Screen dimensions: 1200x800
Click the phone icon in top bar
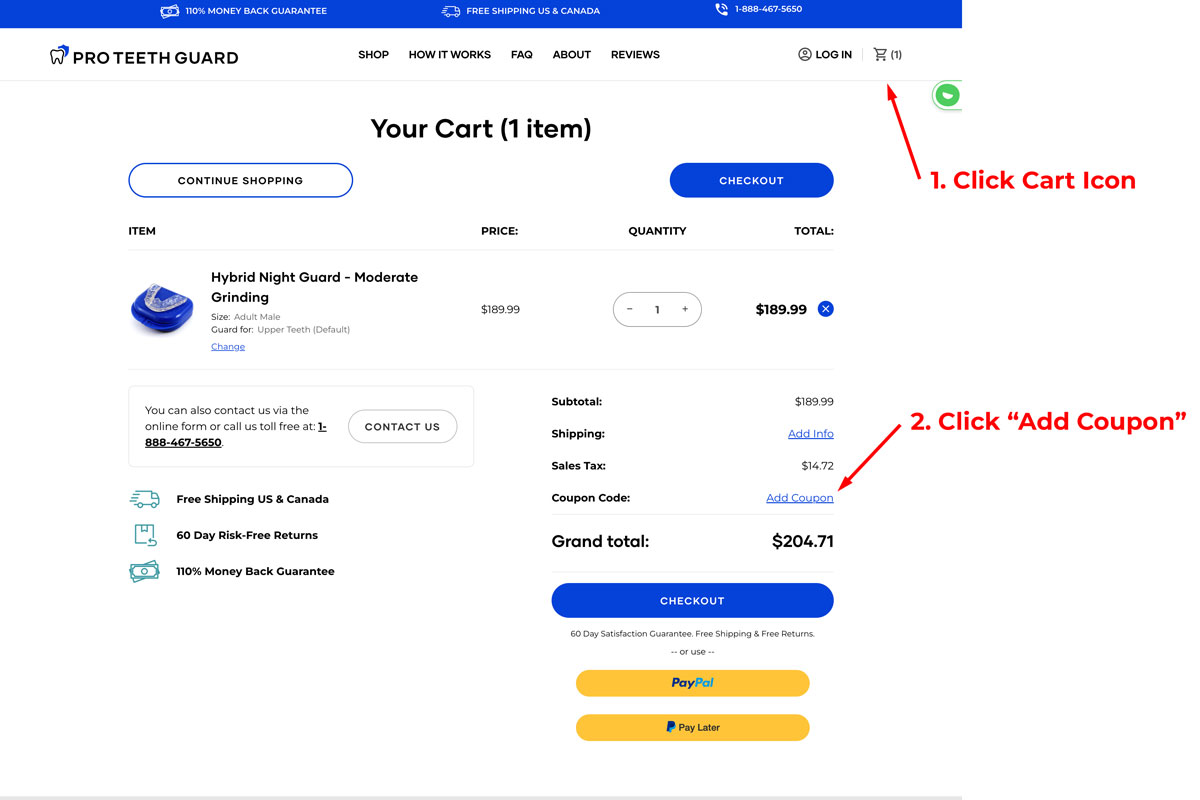[x=721, y=10]
